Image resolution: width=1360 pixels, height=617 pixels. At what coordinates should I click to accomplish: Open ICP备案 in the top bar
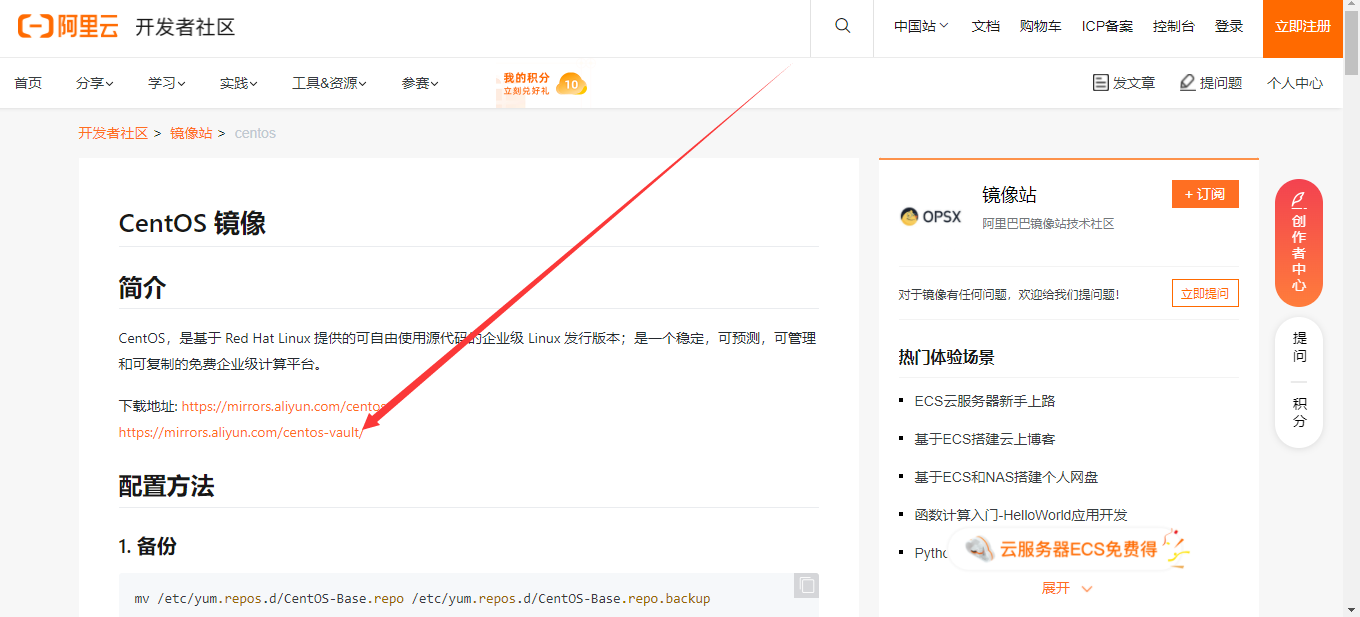pos(1108,26)
